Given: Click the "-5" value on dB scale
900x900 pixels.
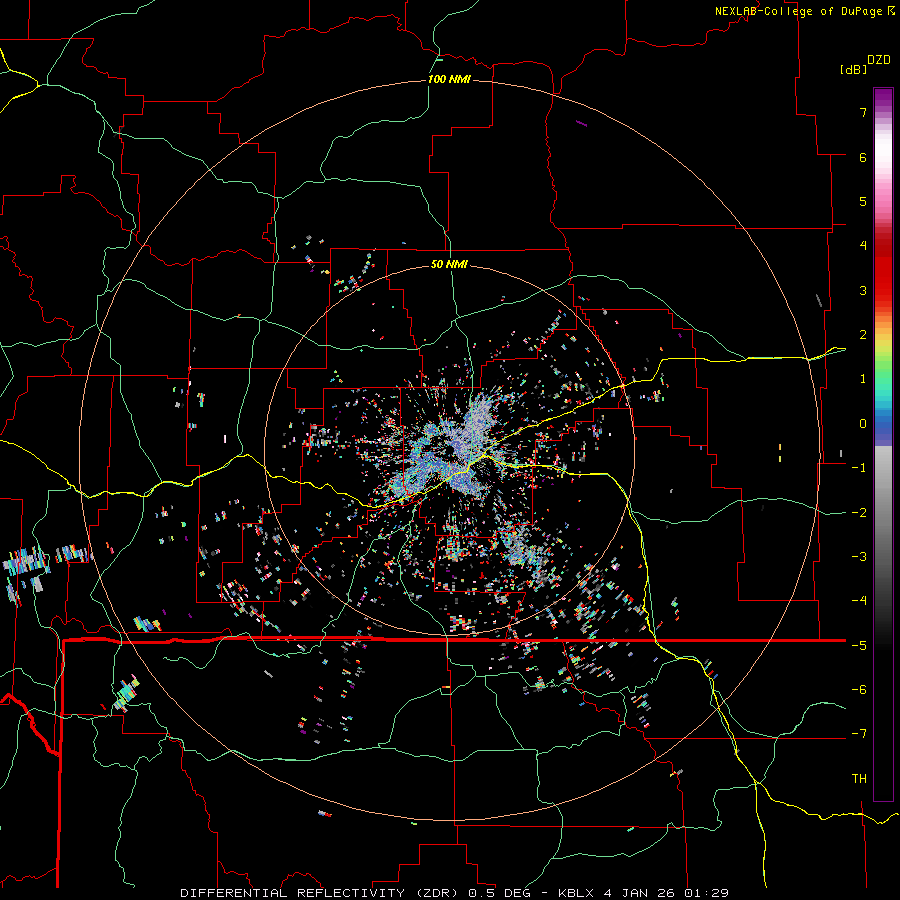Looking at the screenshot, I should [859, 646].
